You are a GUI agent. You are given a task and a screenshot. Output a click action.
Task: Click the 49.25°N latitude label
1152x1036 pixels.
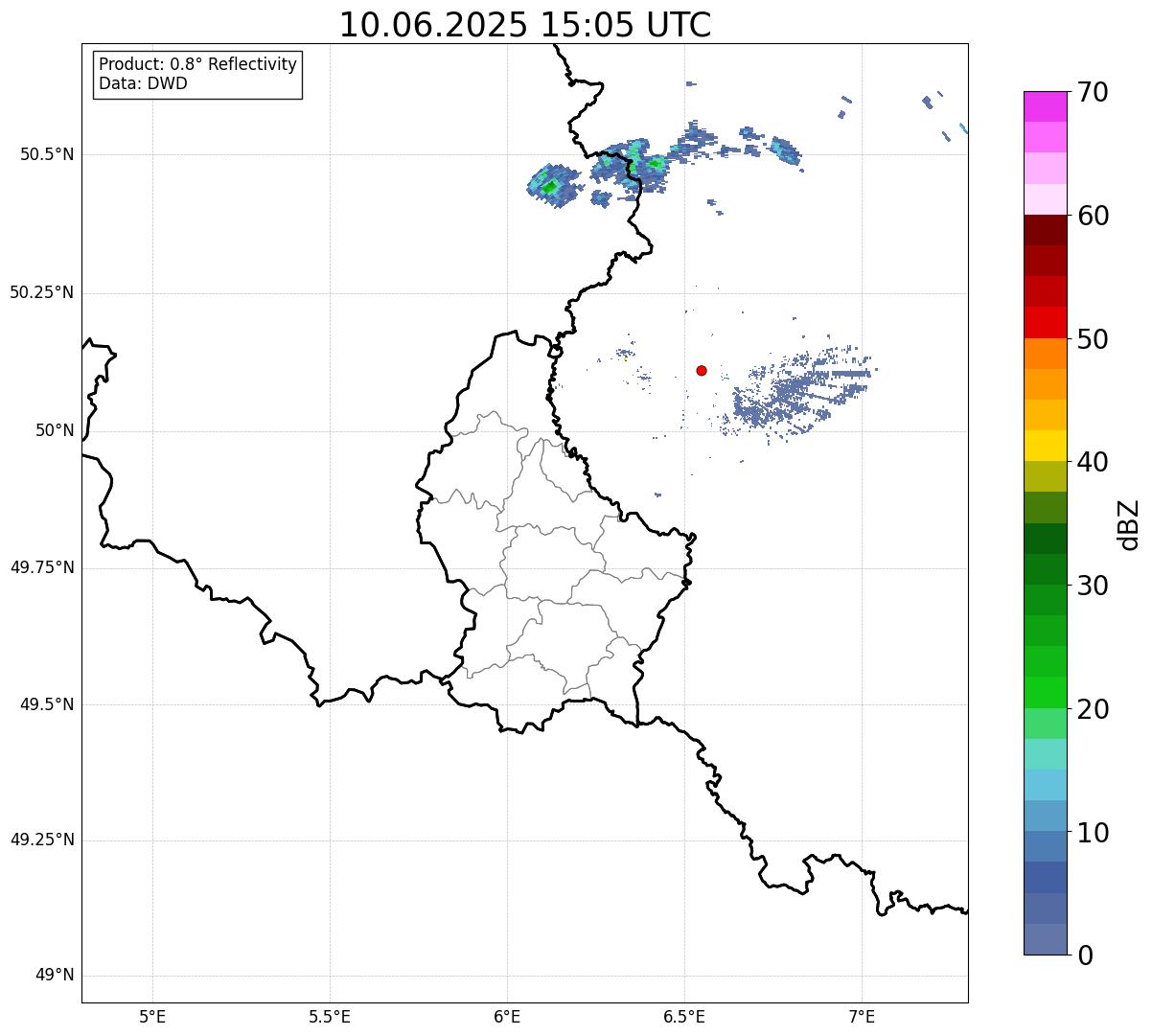pos(41,840)
